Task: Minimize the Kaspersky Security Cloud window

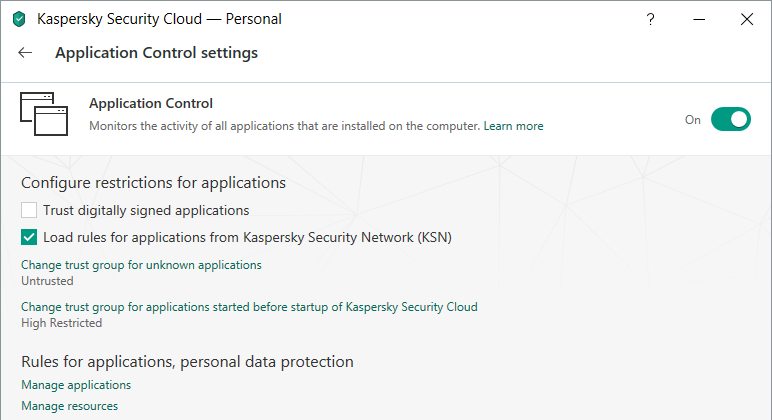Action: [x=699, y=19]
